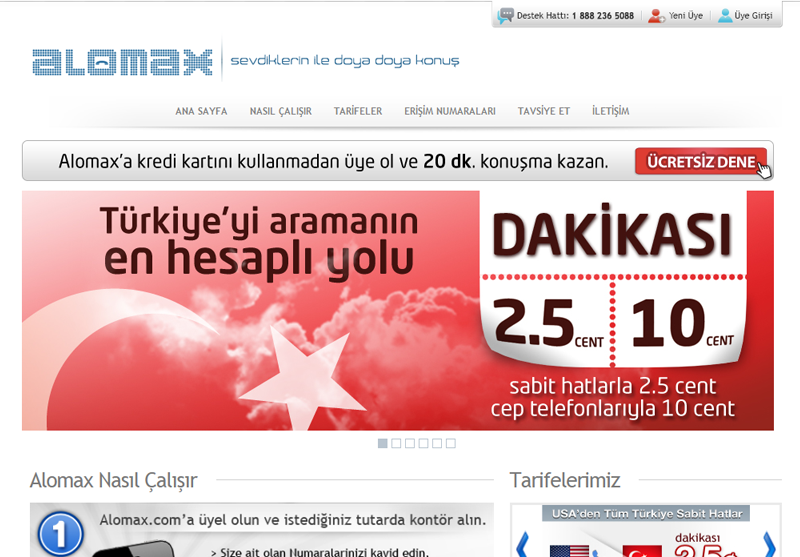The width and height of the screenshot is (800, 557).
Task: Show next tariff with right arrow
Action: (768, 545)
